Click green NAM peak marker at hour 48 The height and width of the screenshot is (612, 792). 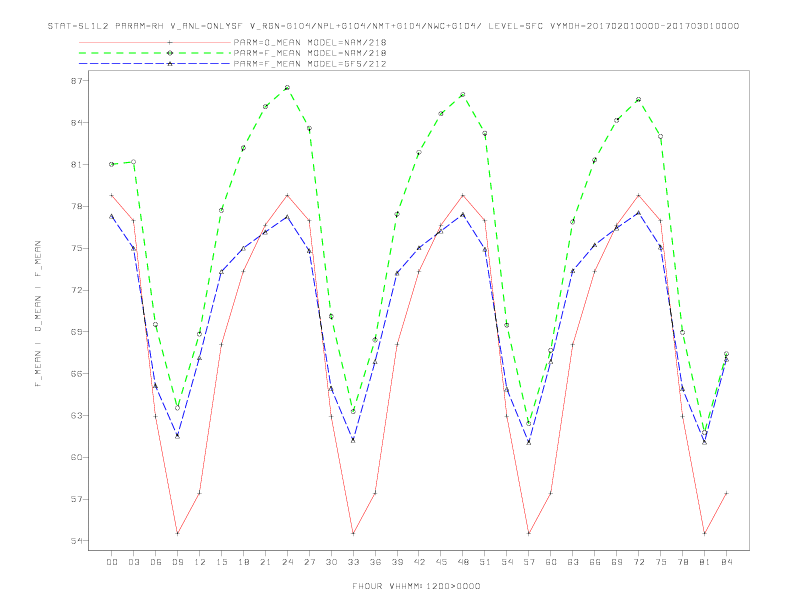463,95
